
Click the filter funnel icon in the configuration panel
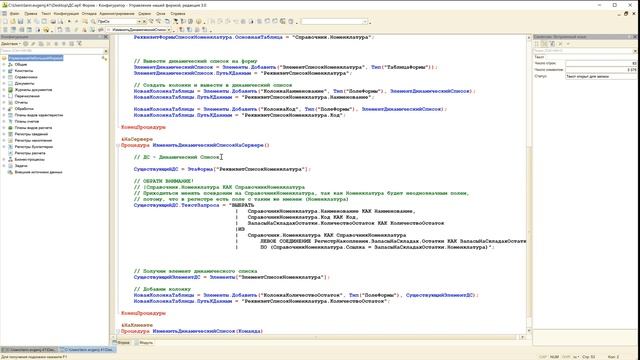point(80,44)
